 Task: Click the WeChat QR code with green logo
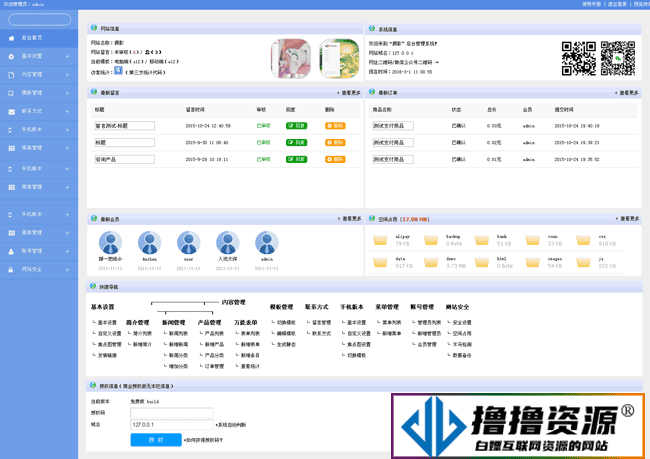click(x=618, y=58)
